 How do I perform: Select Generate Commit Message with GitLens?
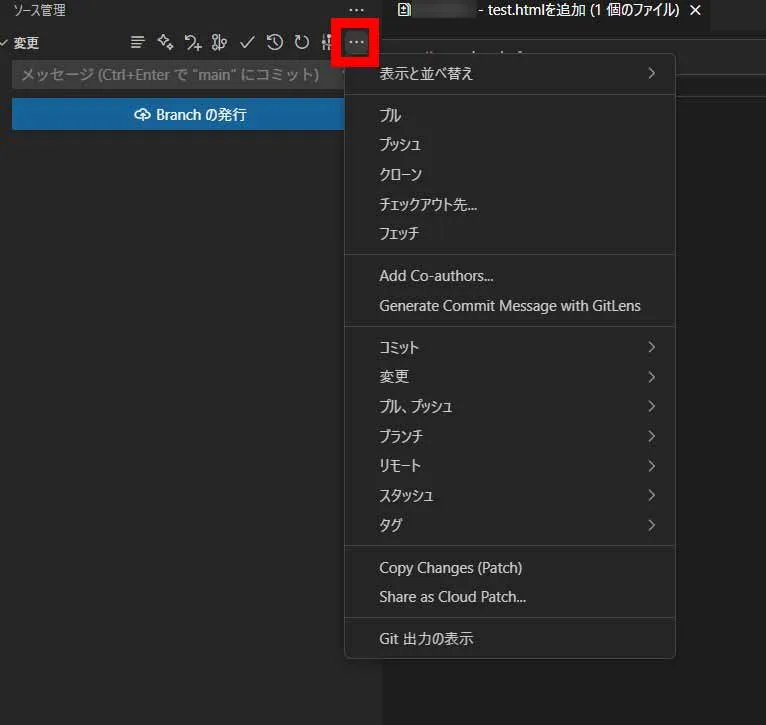coord(509,306)
